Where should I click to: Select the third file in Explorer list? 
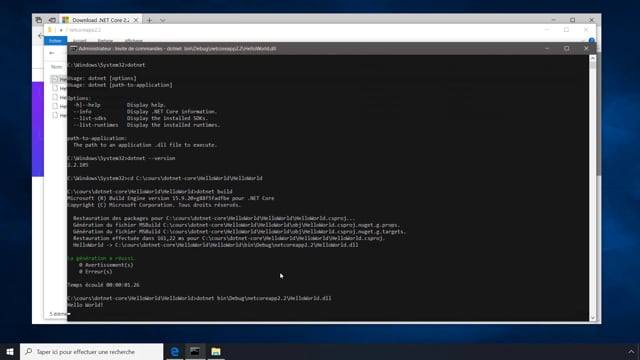click(x=59, y=97)
